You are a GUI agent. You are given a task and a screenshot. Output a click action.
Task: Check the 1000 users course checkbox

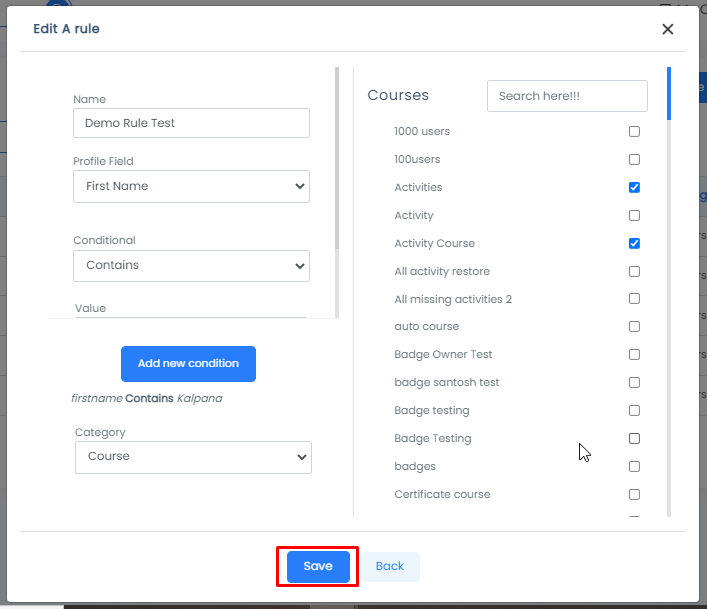(634, 132)
